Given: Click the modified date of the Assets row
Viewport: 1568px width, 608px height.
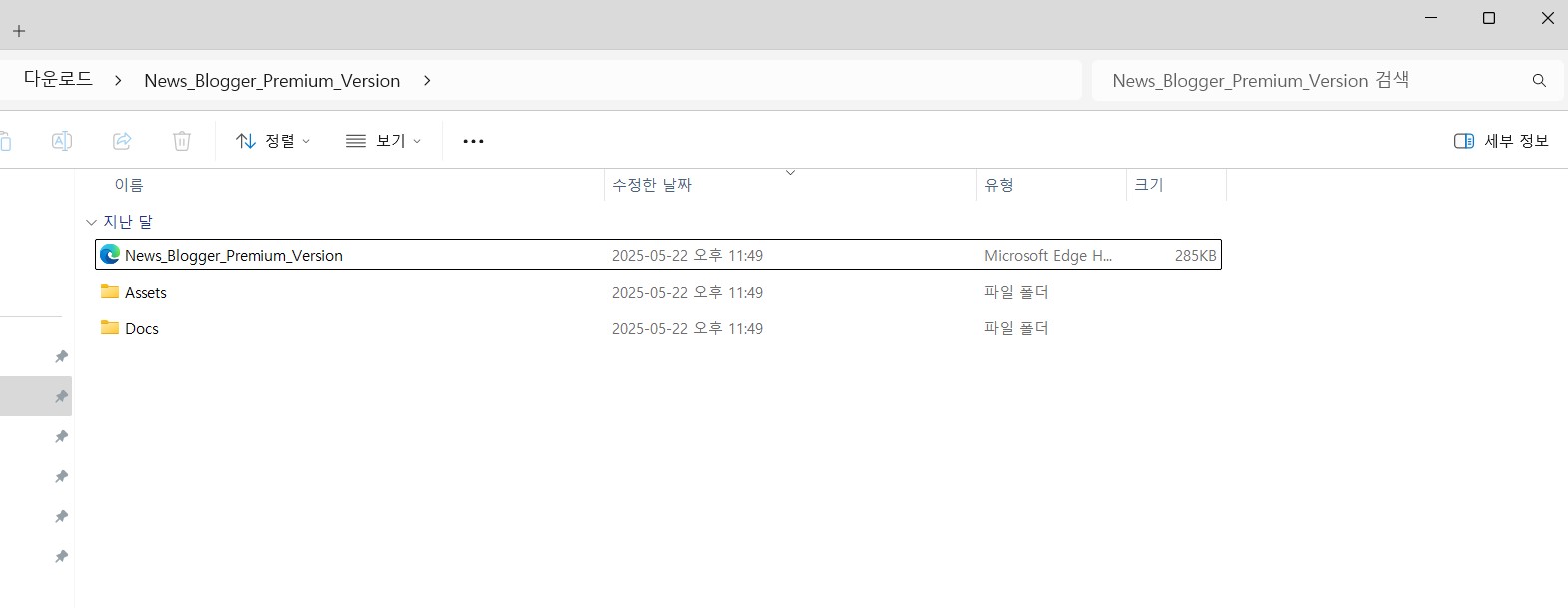Looking at the screenshot, I should pos(687,293).
